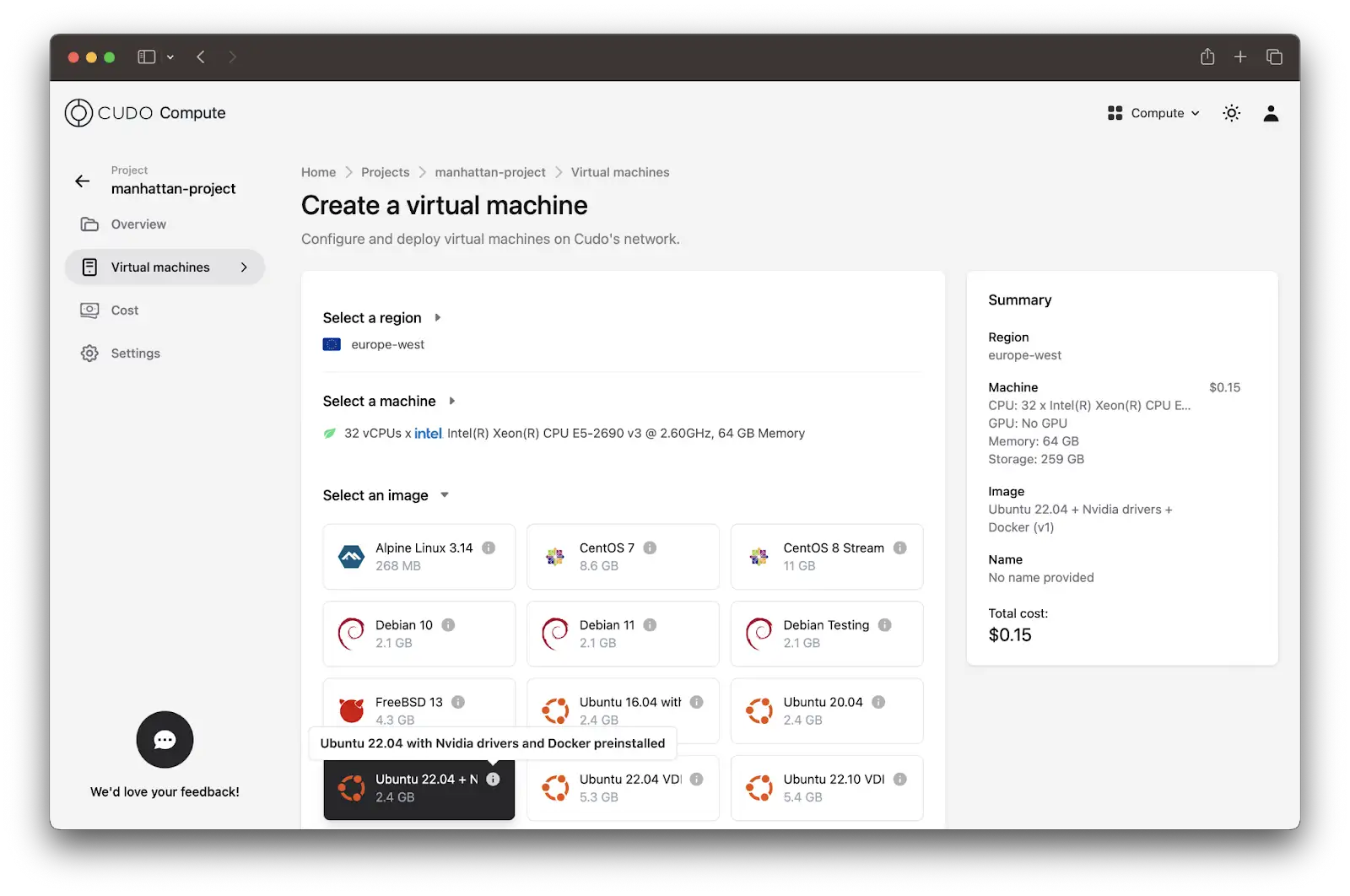Show info for Ubuntu 20.04
The height and width of the screenshot is (896, 1350).
pos(878,702)
